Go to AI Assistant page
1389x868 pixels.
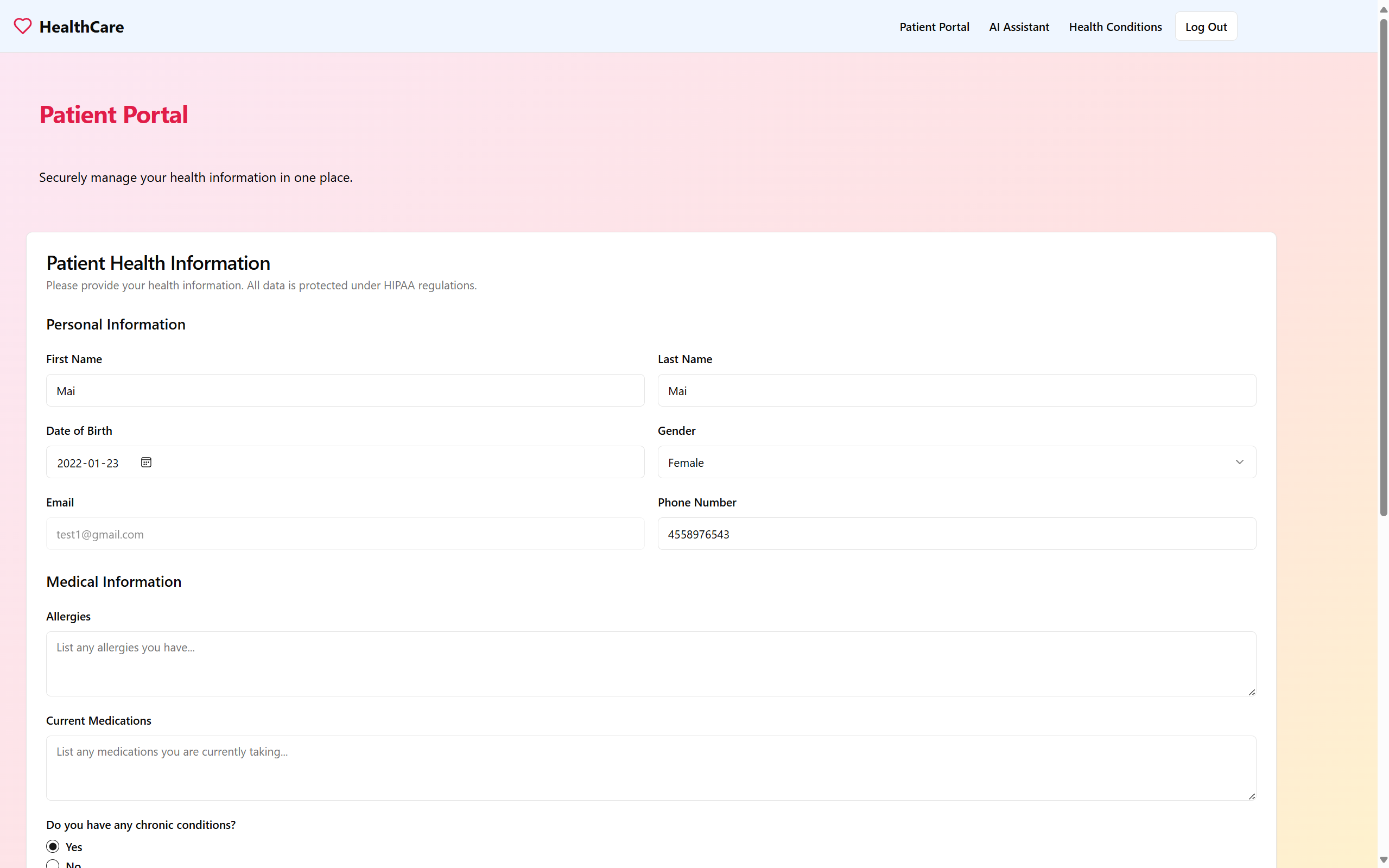click(1018, 27)
